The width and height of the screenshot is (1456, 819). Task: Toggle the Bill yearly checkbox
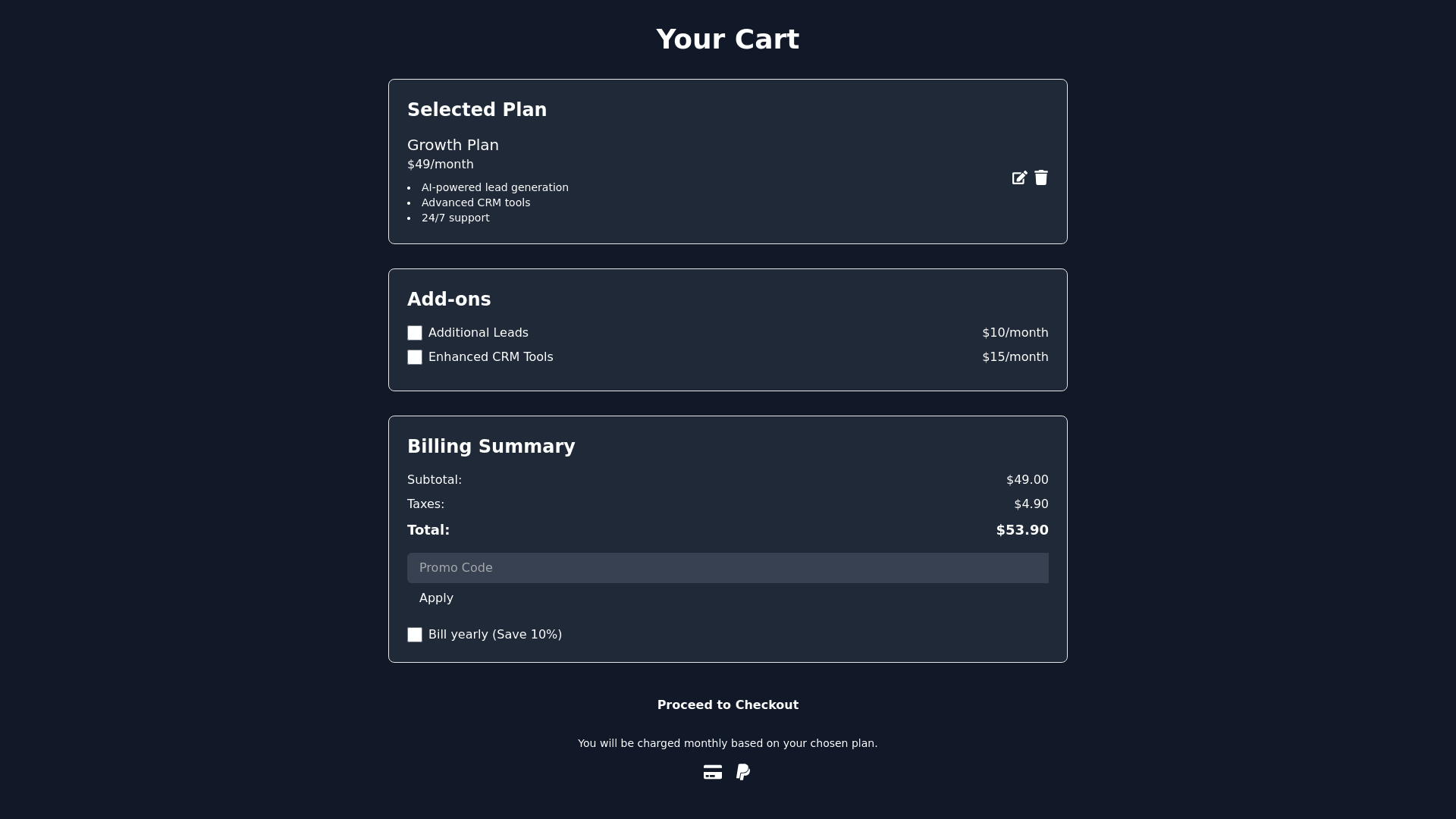(415, 635)
